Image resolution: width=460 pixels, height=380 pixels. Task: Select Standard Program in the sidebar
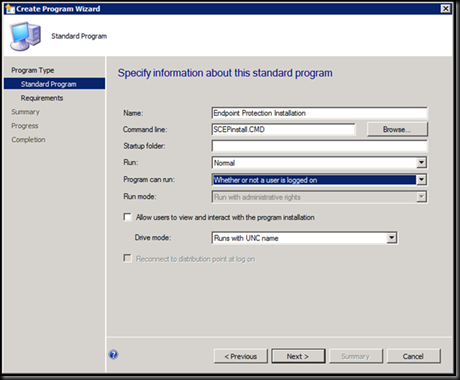[54, 84]
